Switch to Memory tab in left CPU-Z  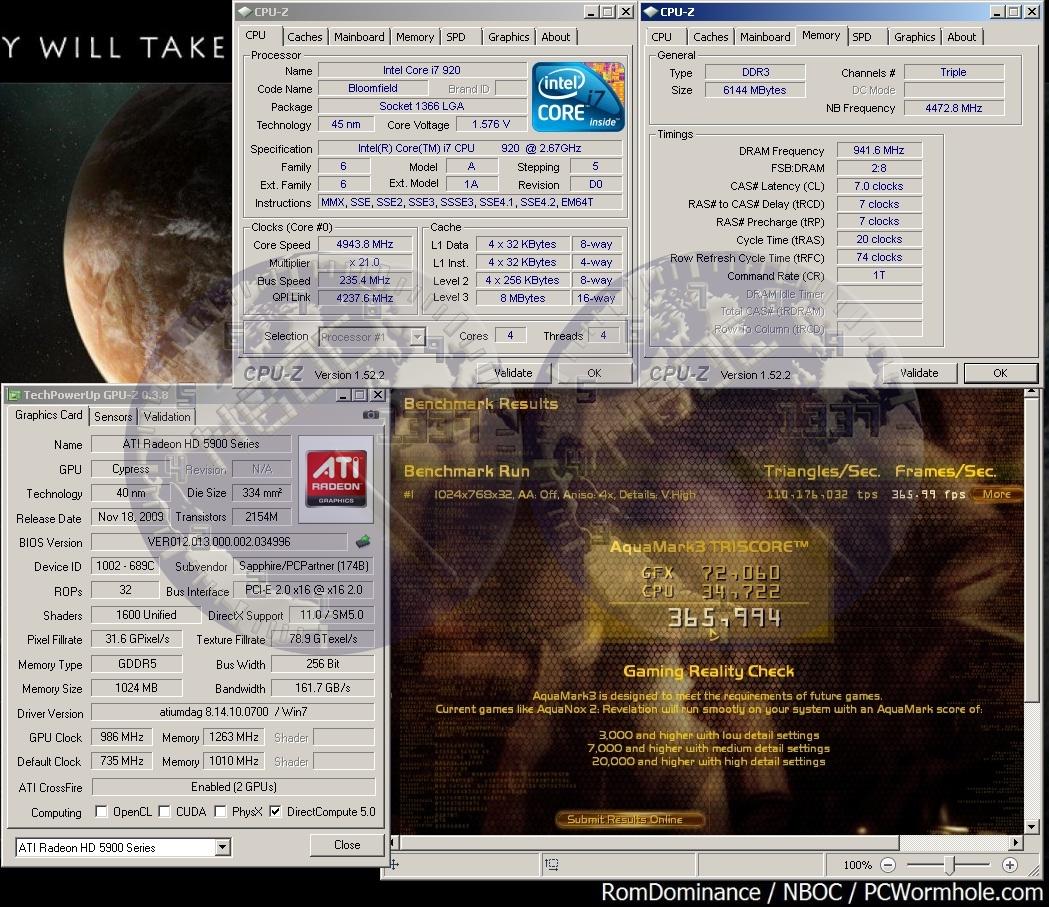point(415,37)
